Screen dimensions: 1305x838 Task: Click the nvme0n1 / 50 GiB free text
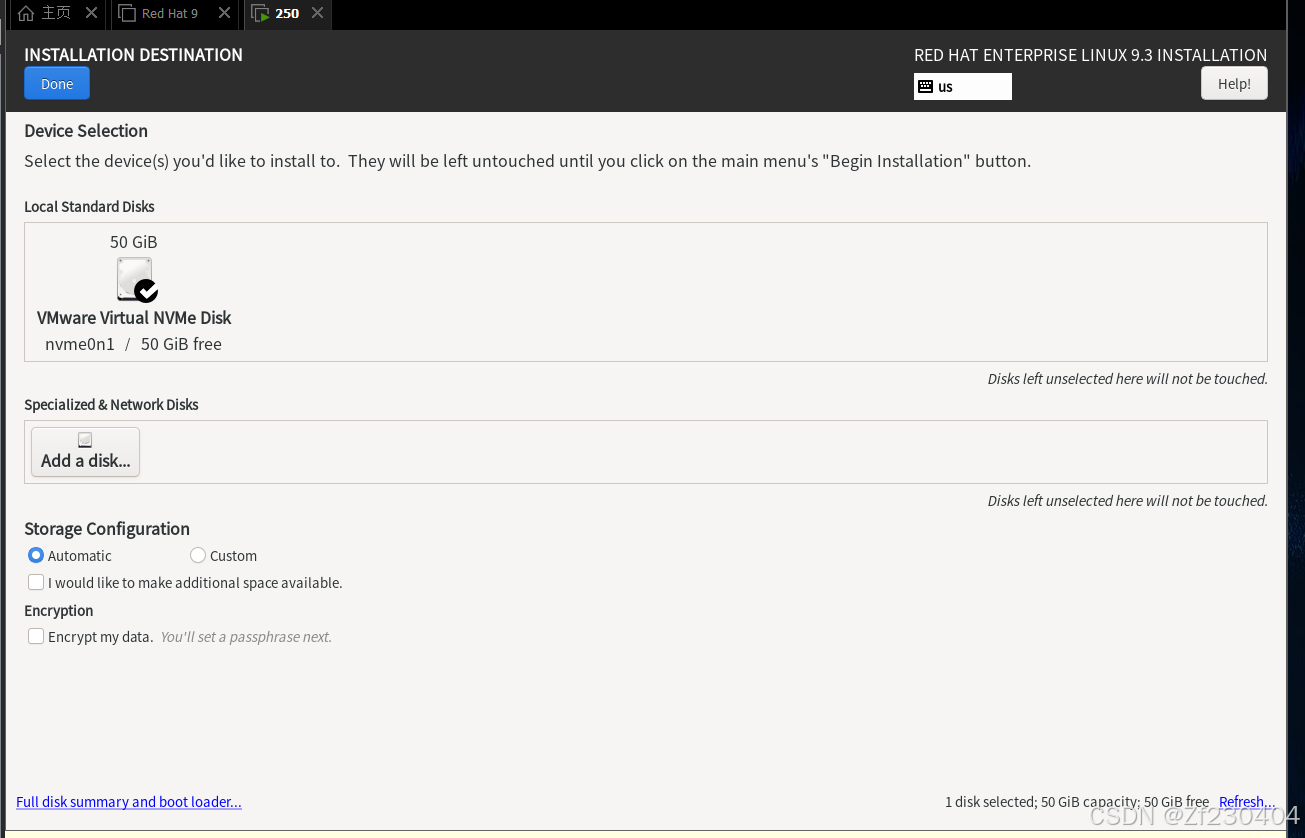(x=133, y=344)
